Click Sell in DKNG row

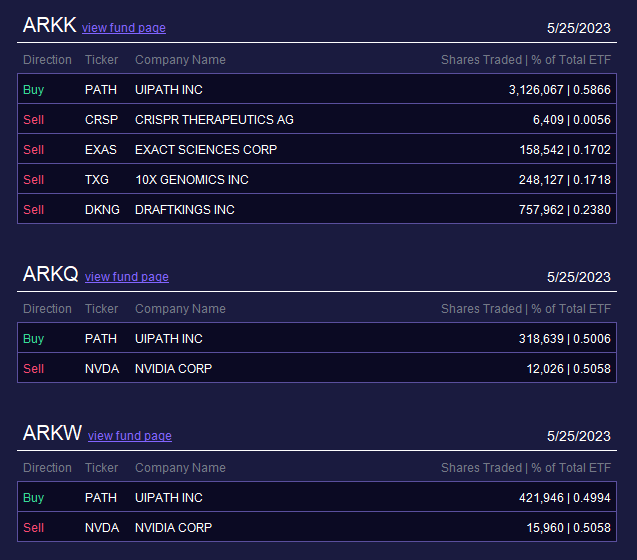(x=33, y=210)
